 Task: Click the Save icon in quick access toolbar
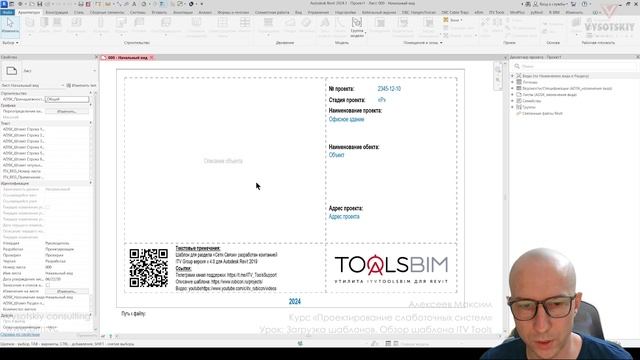40,4
